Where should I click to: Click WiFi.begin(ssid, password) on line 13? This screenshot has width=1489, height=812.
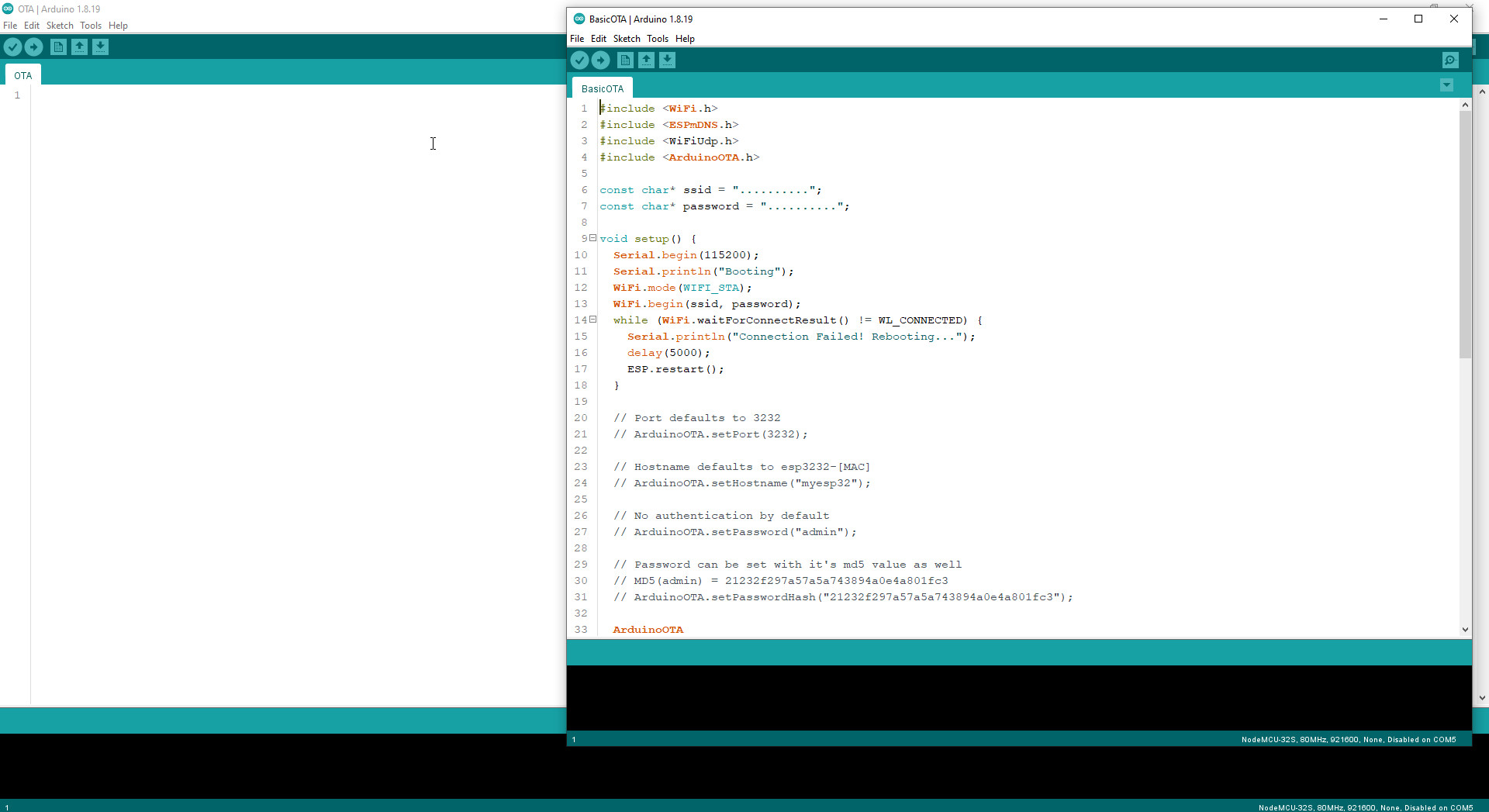click(x=707, y=304)
